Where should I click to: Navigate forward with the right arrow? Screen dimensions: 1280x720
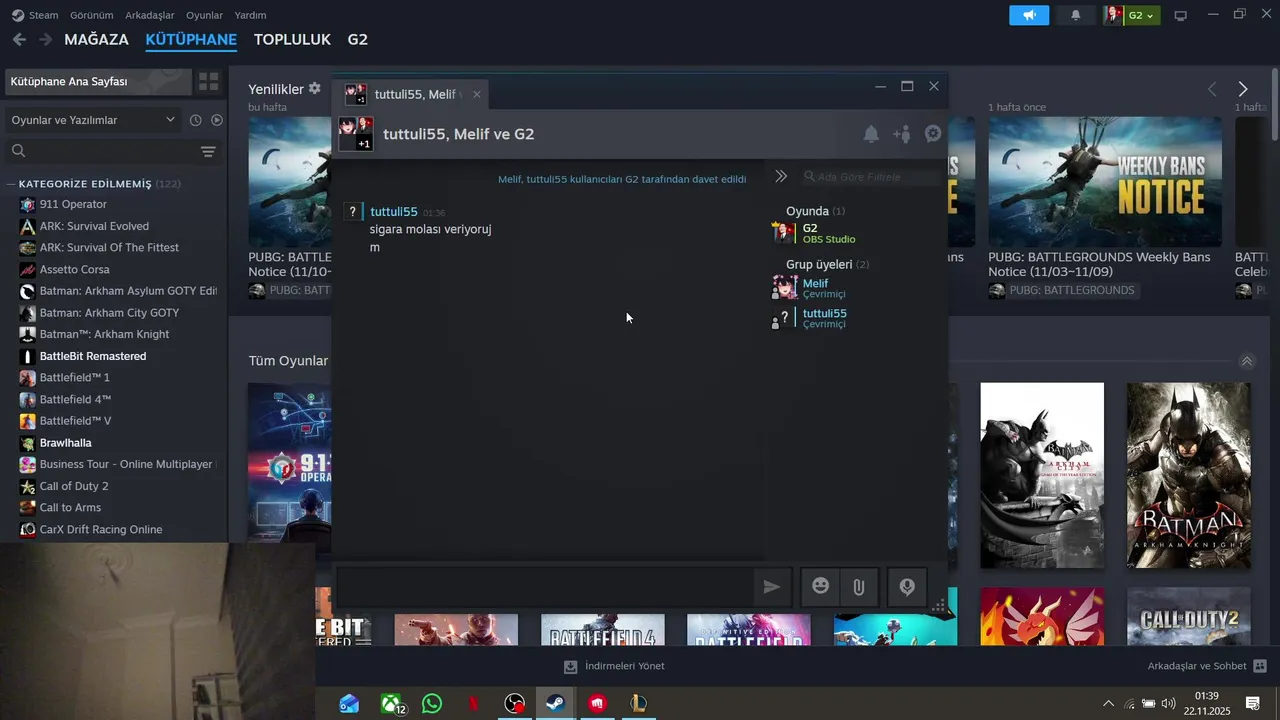pyautogui.click(x=45, y=40)
